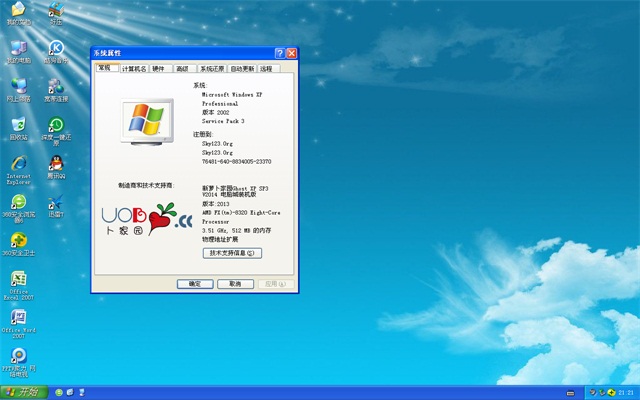
Task: Click the Support Information (技术支持信息) button
Action: [233, 253]
